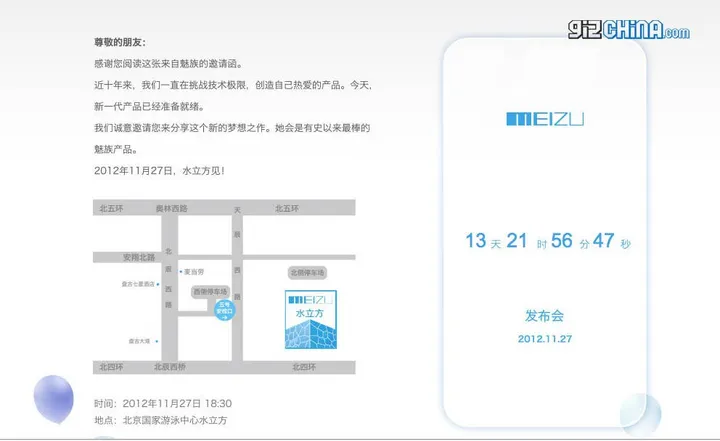Select the 奥林西路 road label

pos(171,209)
